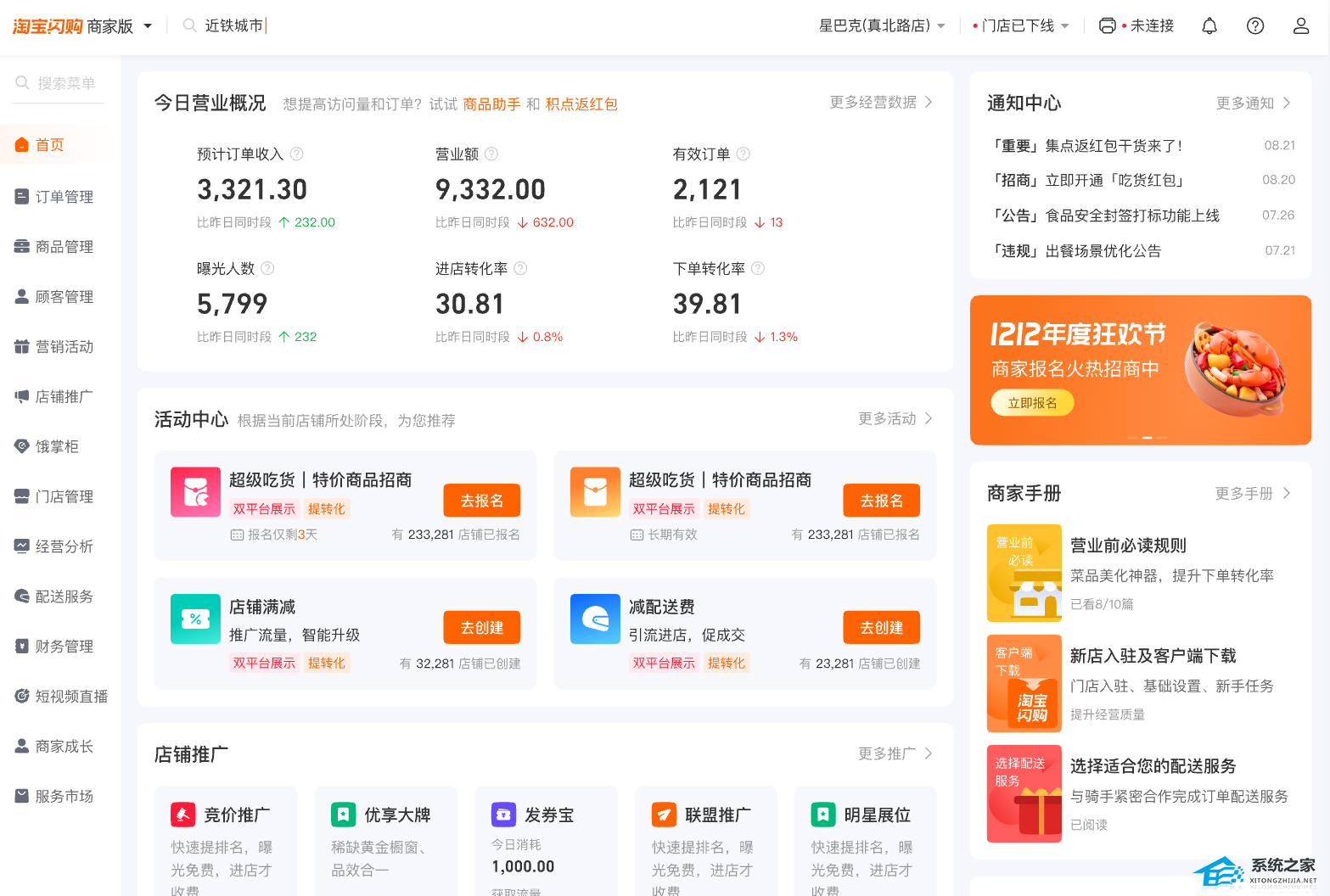Open notice 「重要」集点返红包干货来了!
This screenshot has height=896, width=1330.
pos(1087,146)
